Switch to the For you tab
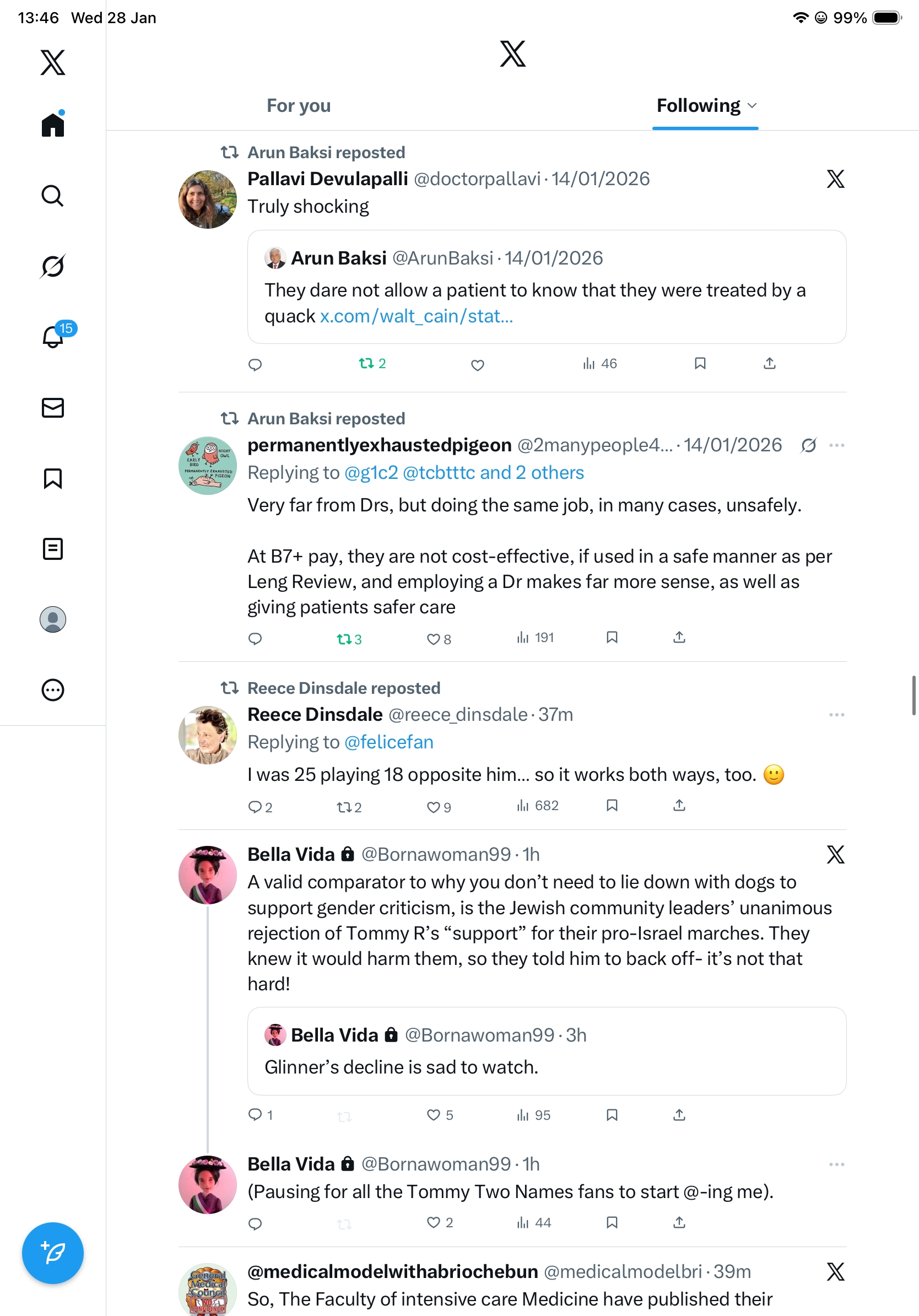The width and height of the screenshot is (919, 1316). coord(299,105)
